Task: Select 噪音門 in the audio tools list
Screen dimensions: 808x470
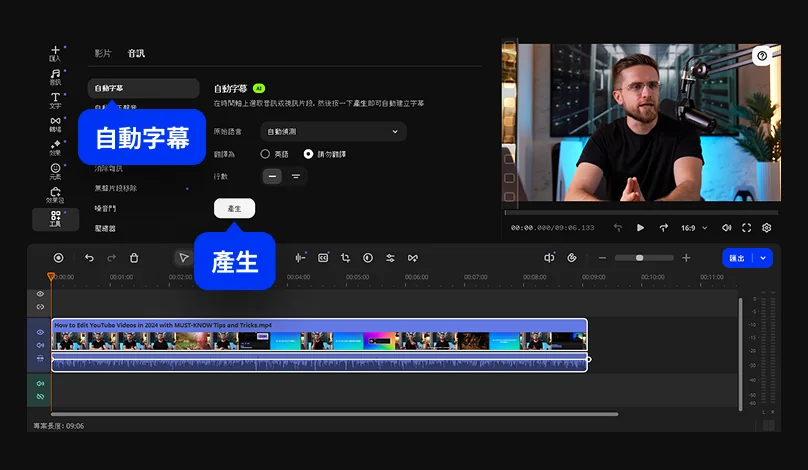Action: click(x=105, y=208)
